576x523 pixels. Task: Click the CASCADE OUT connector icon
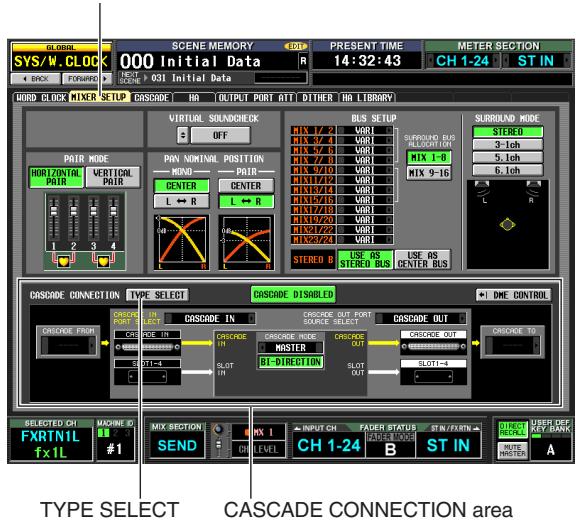(433, 346)
